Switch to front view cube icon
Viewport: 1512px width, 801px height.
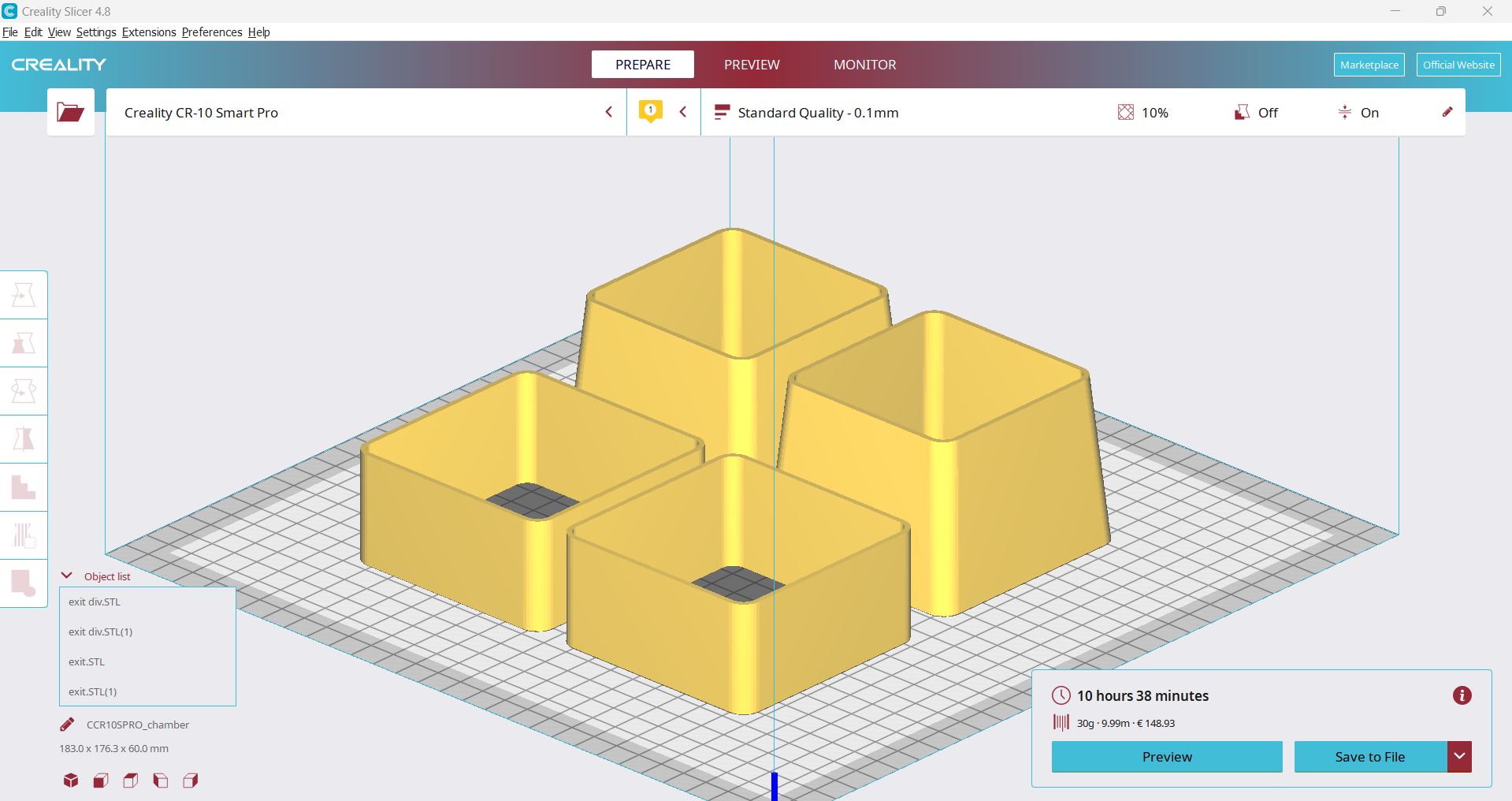(101, 781)
